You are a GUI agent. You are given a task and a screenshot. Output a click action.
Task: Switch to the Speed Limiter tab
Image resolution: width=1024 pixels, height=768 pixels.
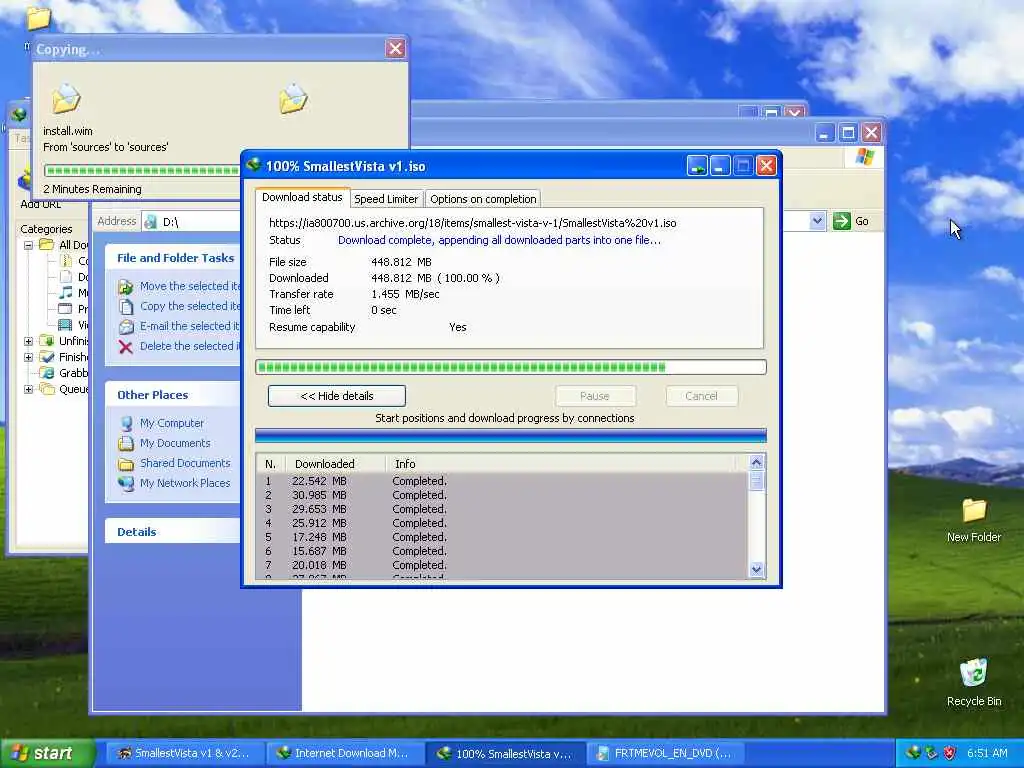(386, 199)
